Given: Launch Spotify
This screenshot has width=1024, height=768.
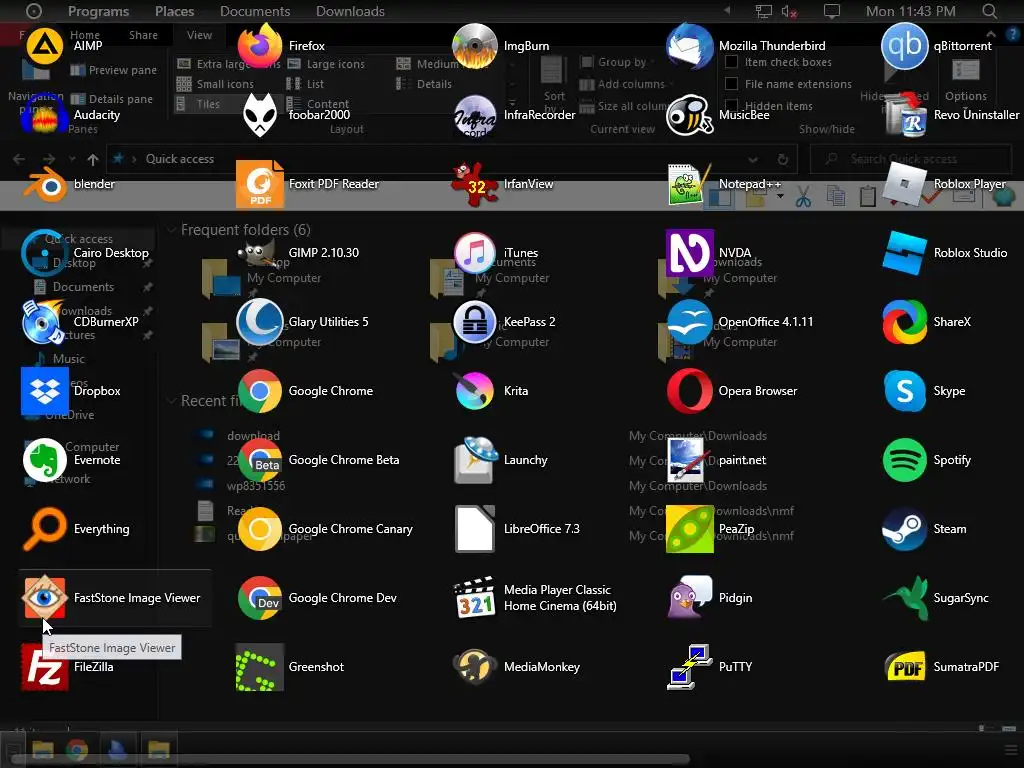Looking at the screenshot, I should point(928,460).
